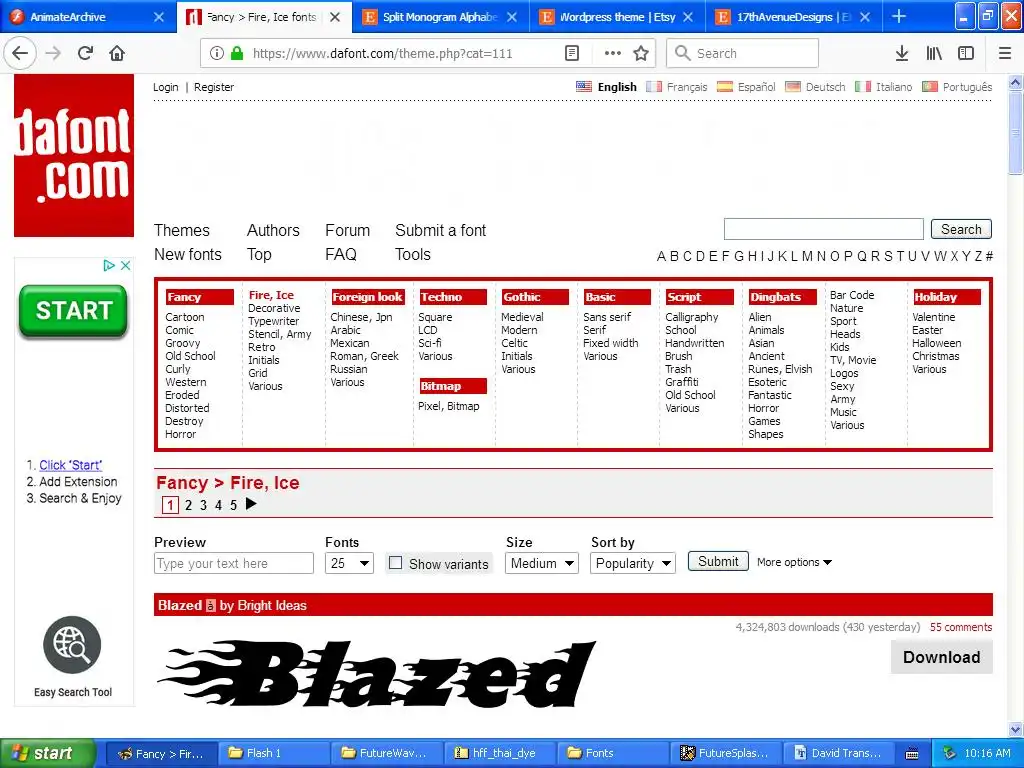Open the Tools menu item
The height and width of the screenshot is (768, 1024).
[x=413, y=255]
